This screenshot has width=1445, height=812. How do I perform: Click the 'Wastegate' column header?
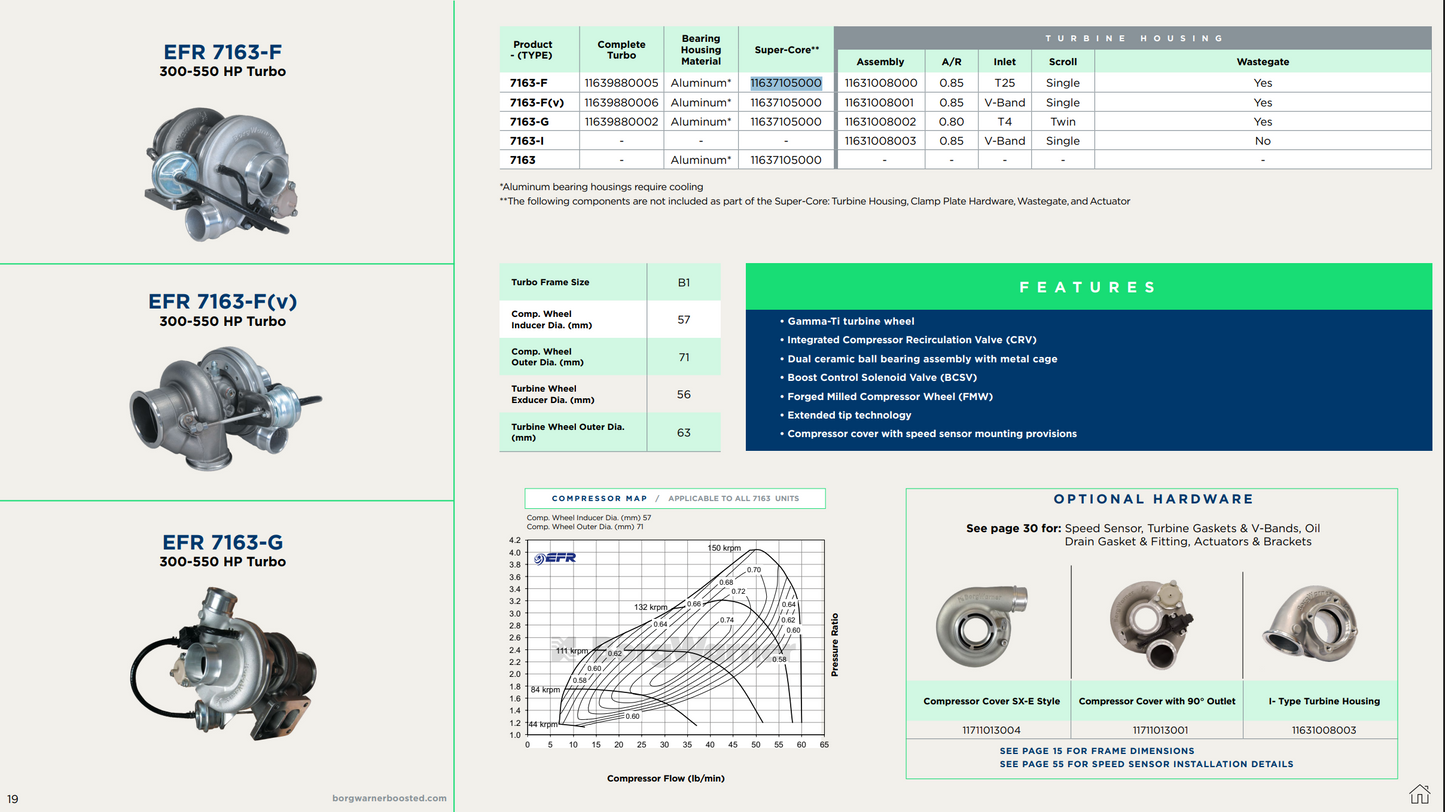pos(1263,62)
